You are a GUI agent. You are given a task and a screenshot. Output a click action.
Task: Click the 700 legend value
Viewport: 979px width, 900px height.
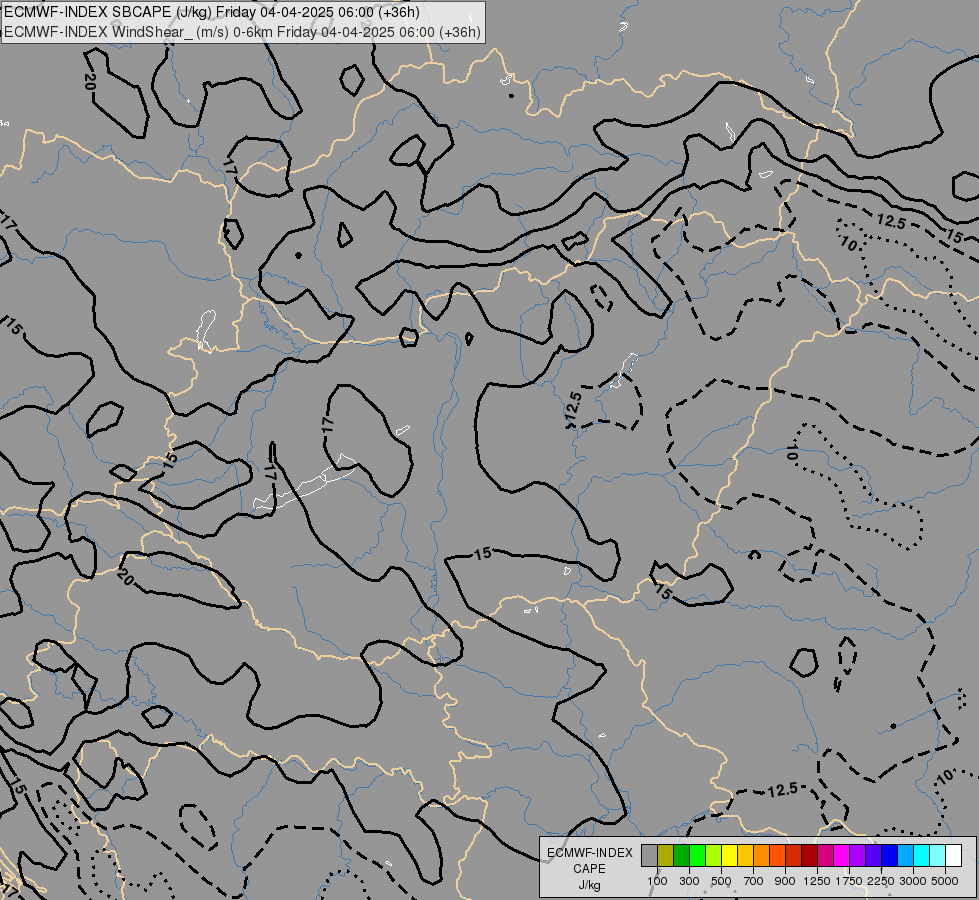[754, 881]
